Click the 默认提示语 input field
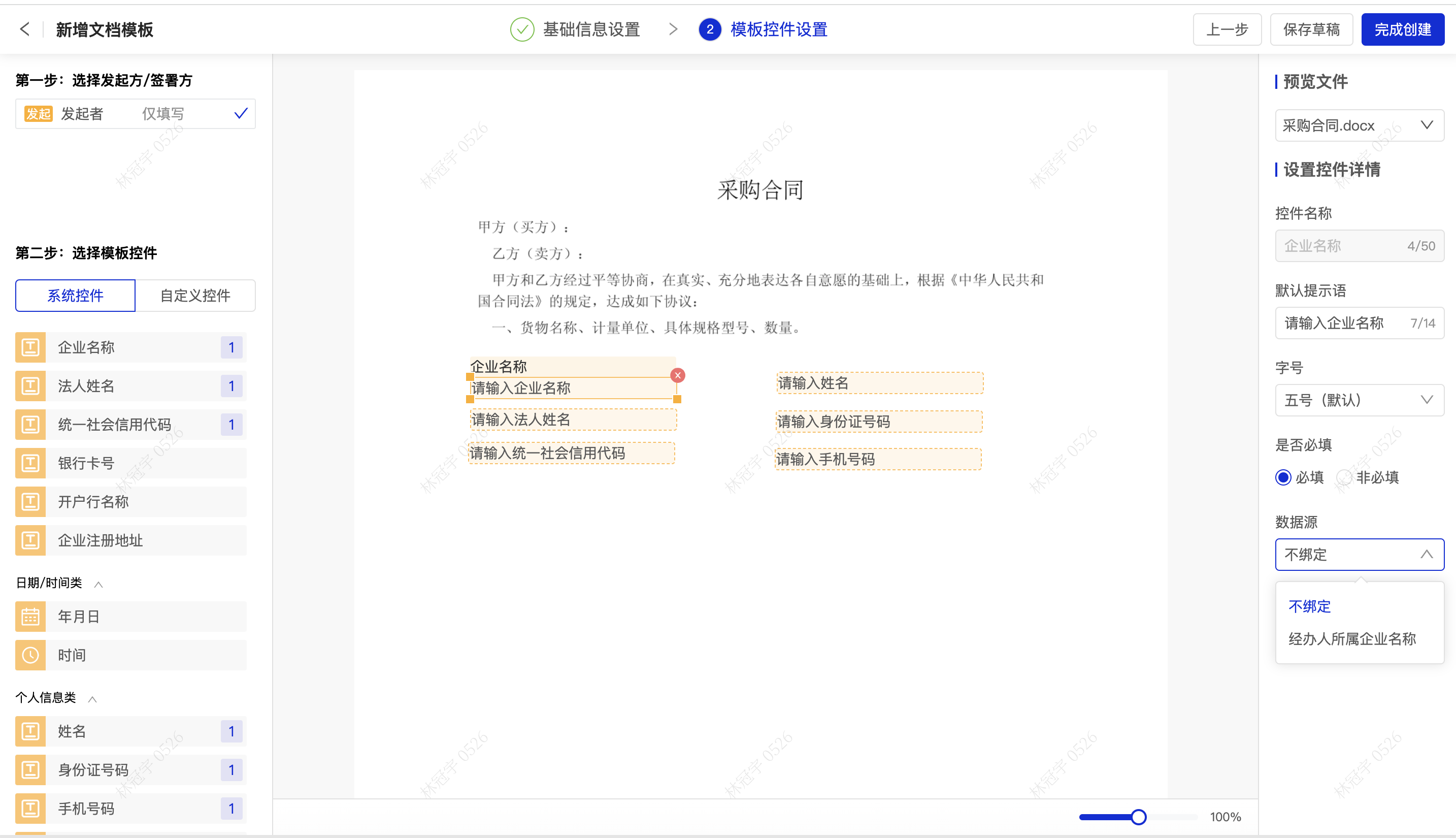This screenshot has height=838, width=1456. [1360, 323]
